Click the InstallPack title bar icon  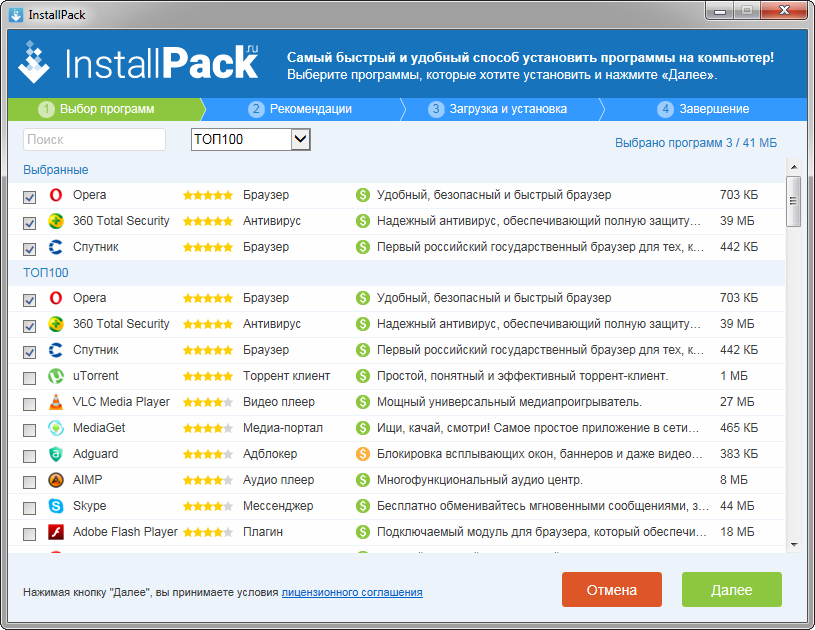coord(16,15)
